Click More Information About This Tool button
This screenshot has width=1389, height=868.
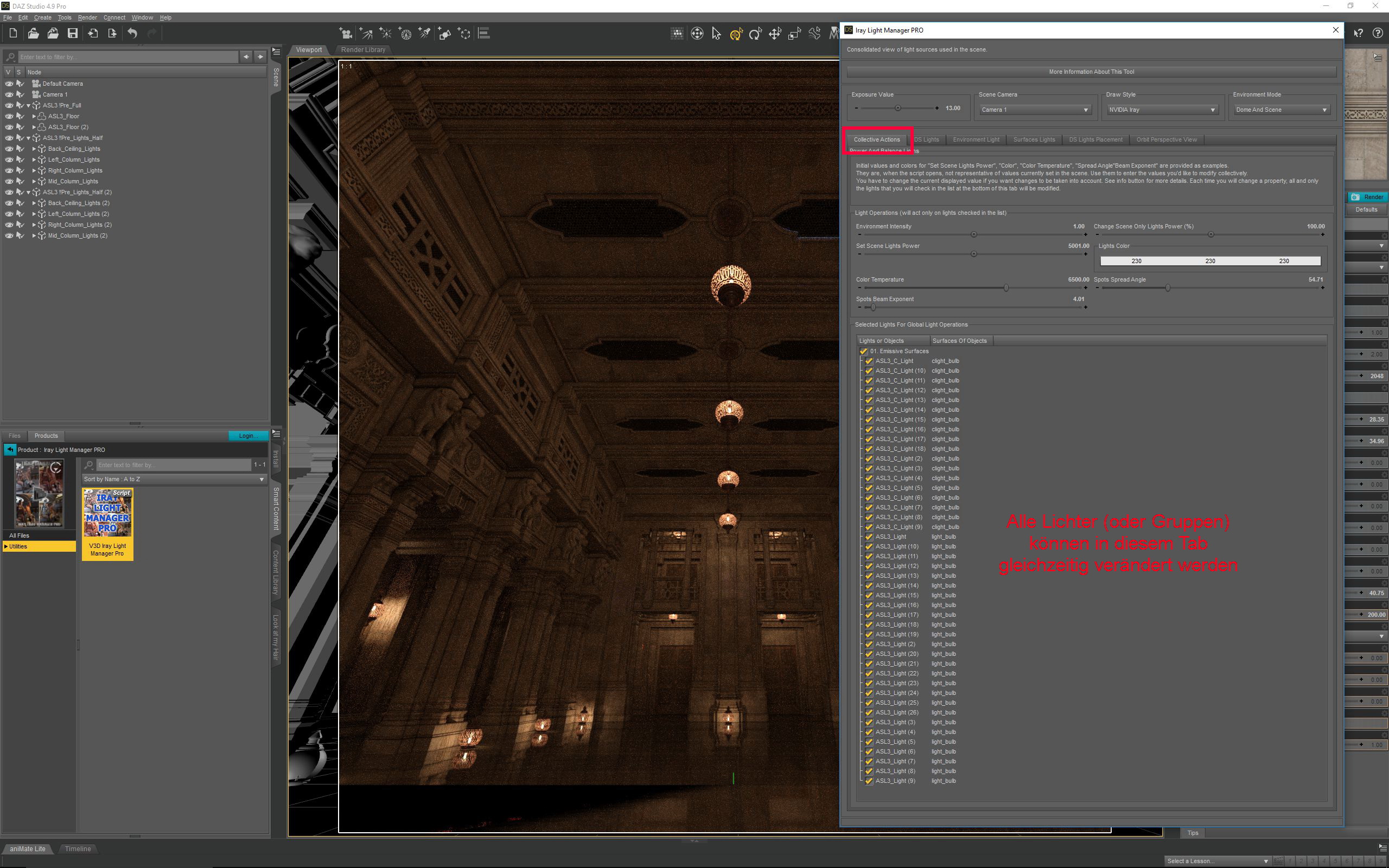pyautogui.click(x=1091, y=72)
